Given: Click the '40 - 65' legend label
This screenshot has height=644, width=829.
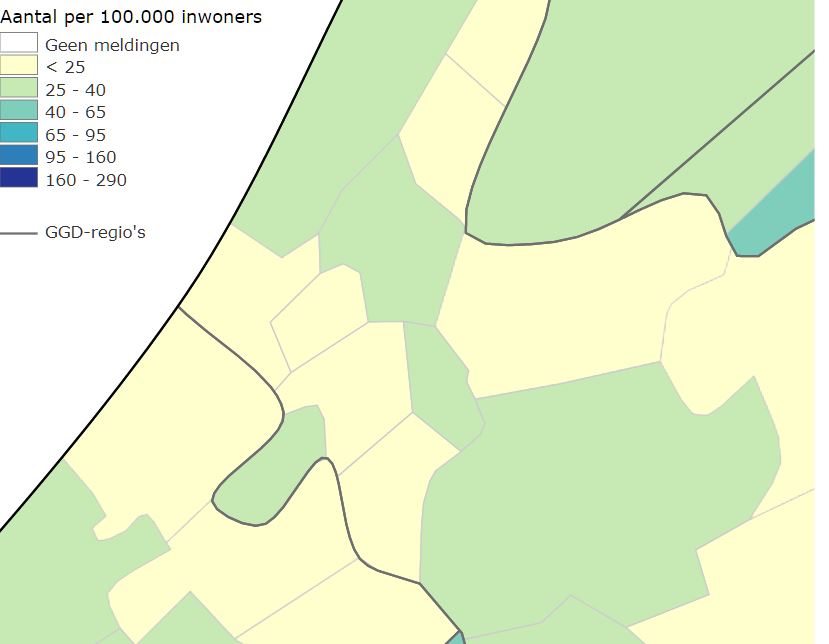Looking at the screenshot, I should click(x=76, y=112).
